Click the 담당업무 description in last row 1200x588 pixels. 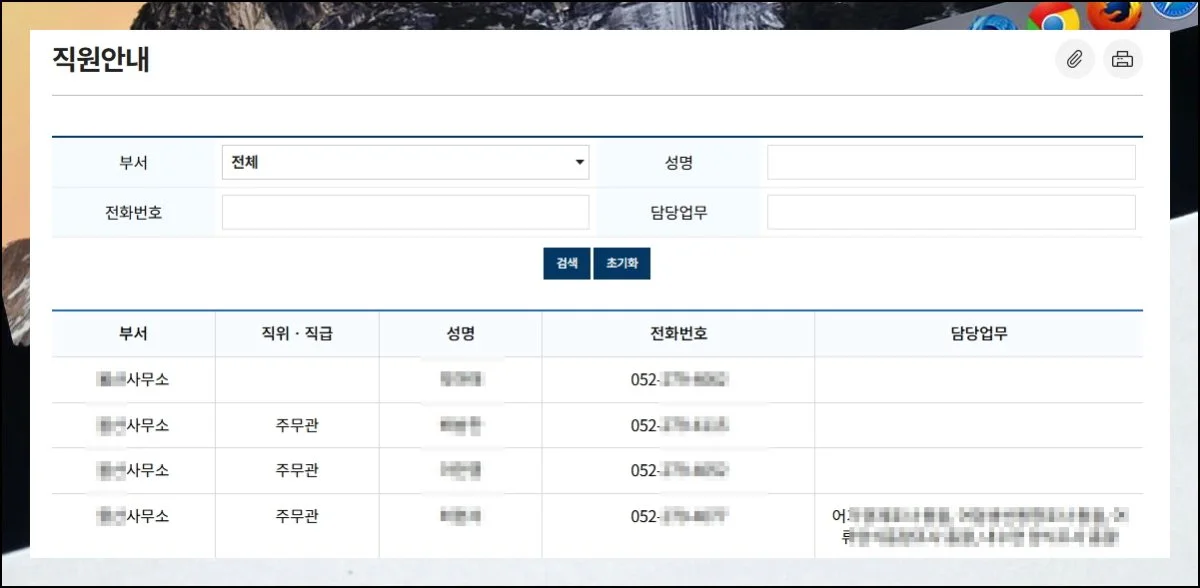pos(978,526)
